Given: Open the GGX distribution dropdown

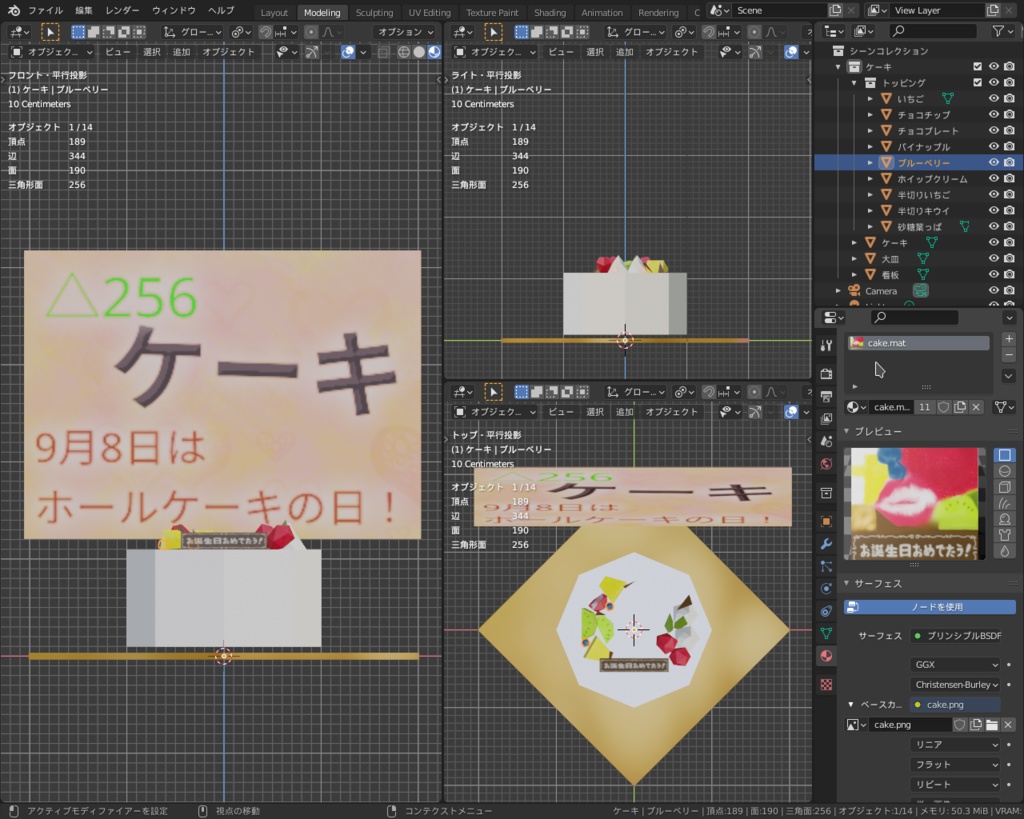Looking at the screenshot, I should tap(955, 663).
